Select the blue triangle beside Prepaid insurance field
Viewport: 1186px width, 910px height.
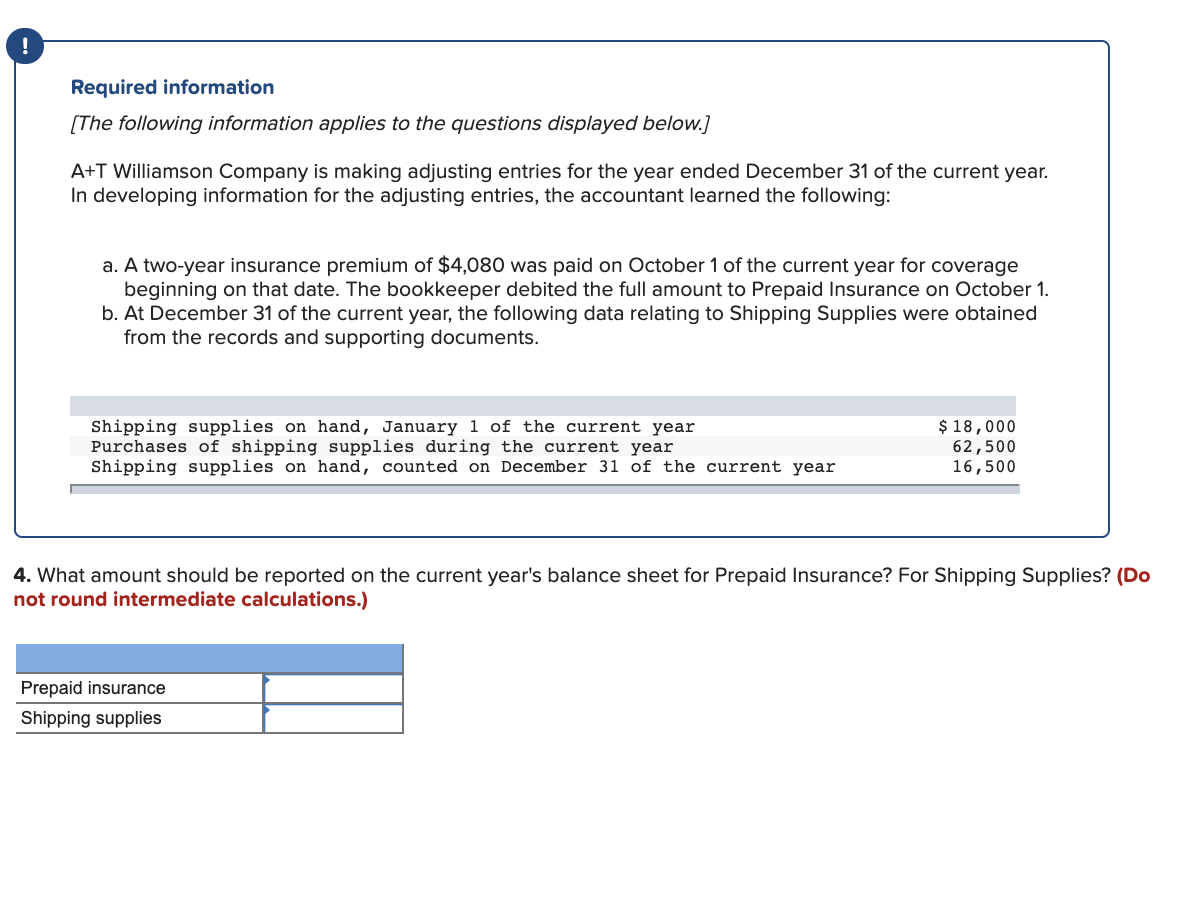click(x=265, y=681)
